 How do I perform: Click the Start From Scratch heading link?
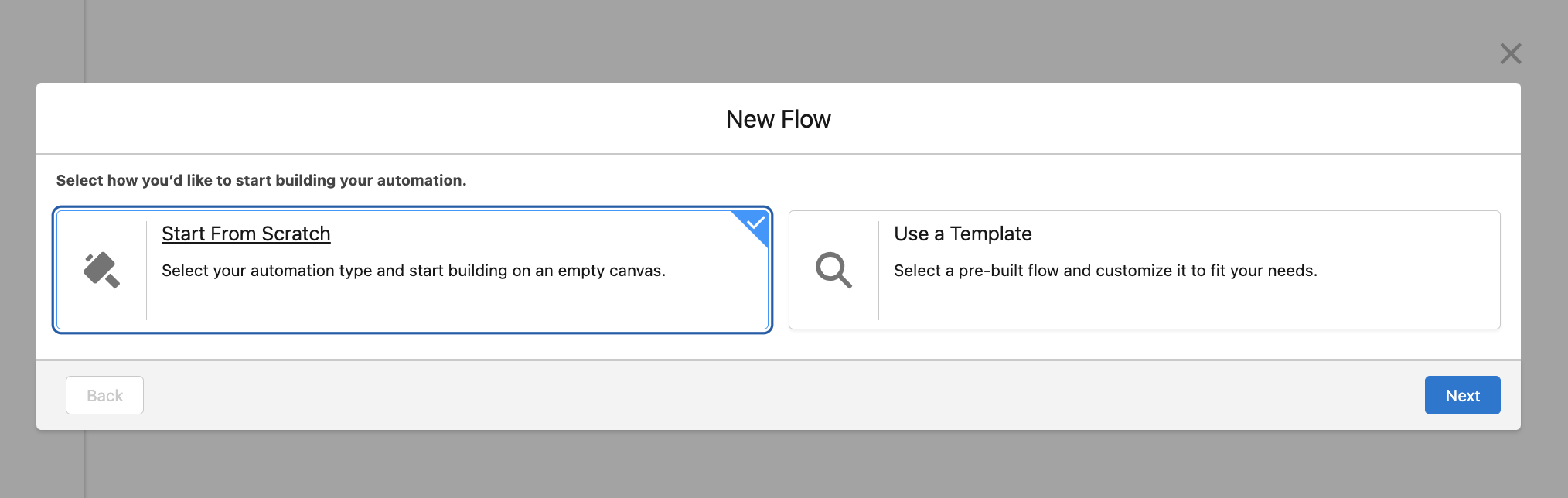pyautogui.click(x=245, y=234)
